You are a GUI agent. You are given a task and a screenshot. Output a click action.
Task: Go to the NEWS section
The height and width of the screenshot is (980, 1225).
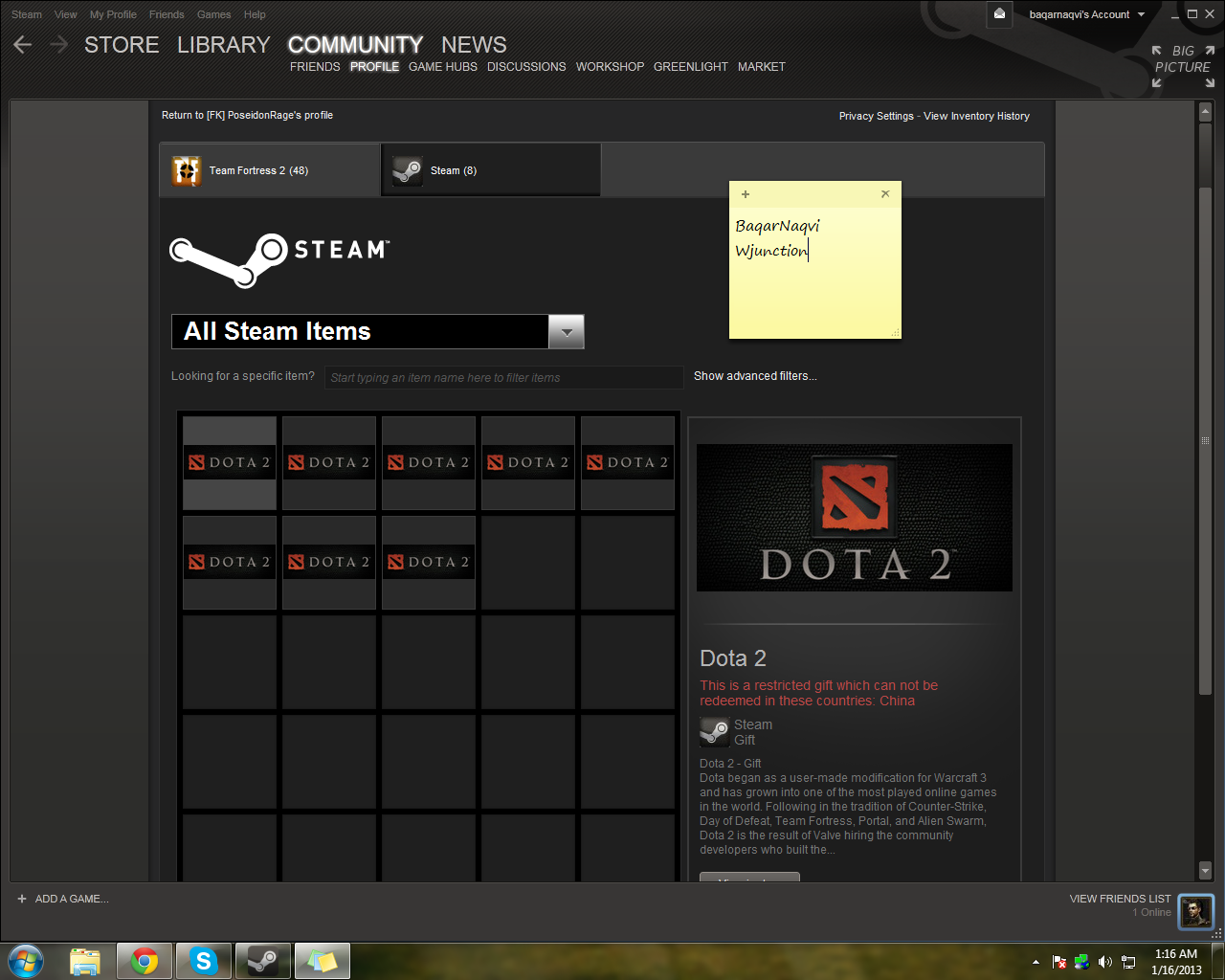pyautogui.click(x=474, y=45)
